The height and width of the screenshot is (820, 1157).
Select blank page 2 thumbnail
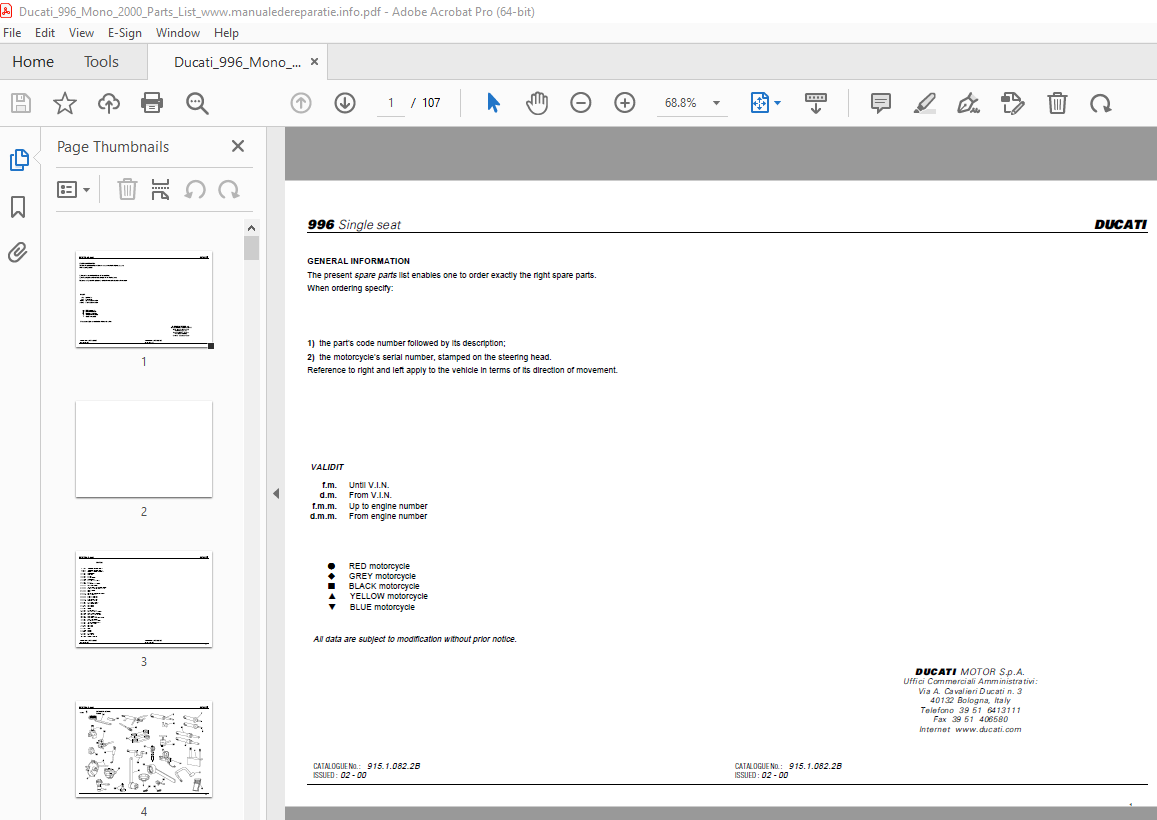point(144,449)
